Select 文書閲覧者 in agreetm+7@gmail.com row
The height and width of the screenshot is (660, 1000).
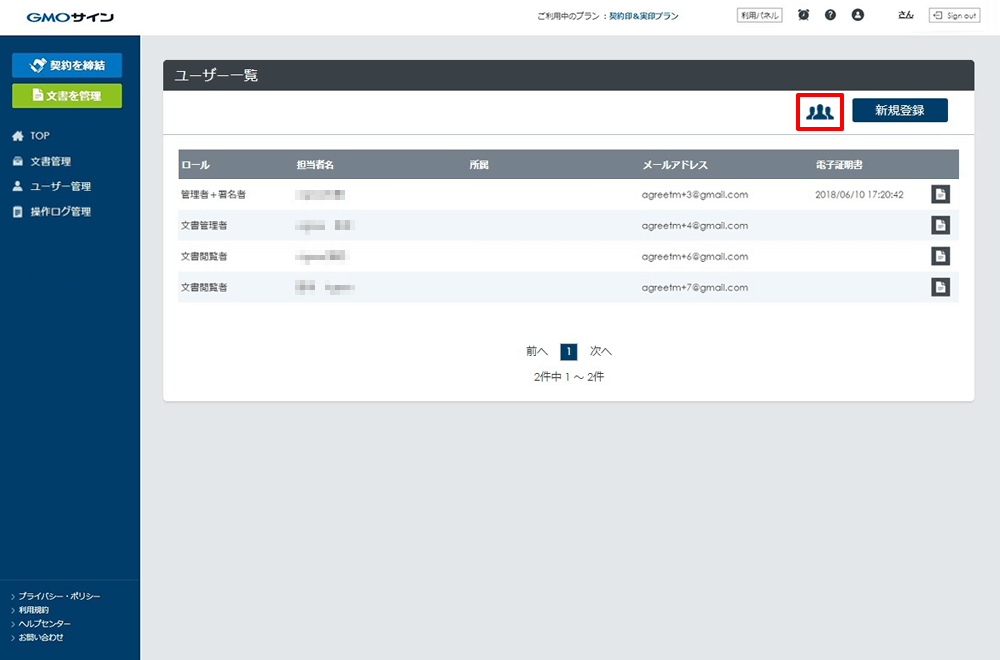point(204,287)
